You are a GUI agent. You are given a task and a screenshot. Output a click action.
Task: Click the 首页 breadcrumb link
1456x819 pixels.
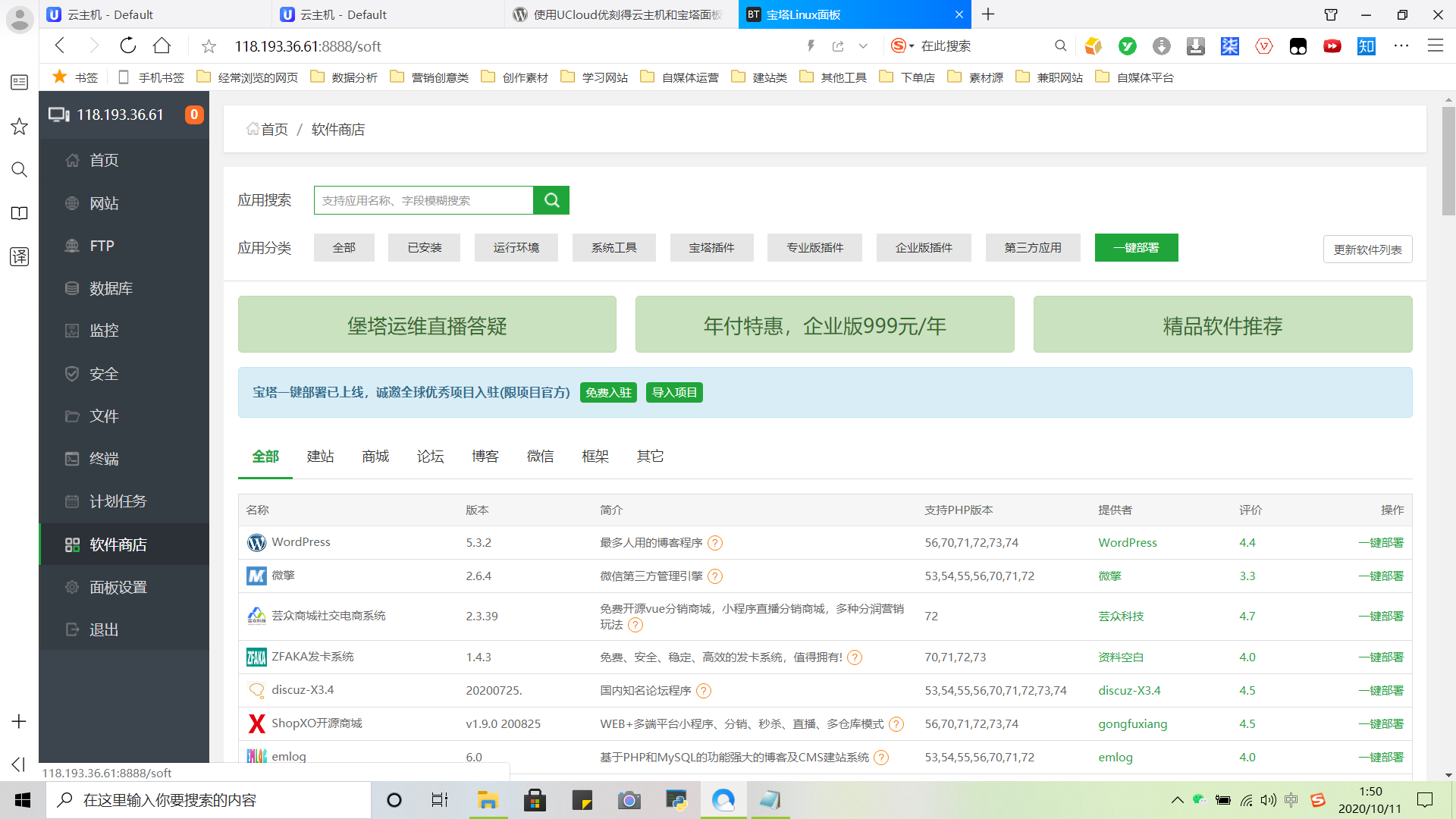(268, 130)
